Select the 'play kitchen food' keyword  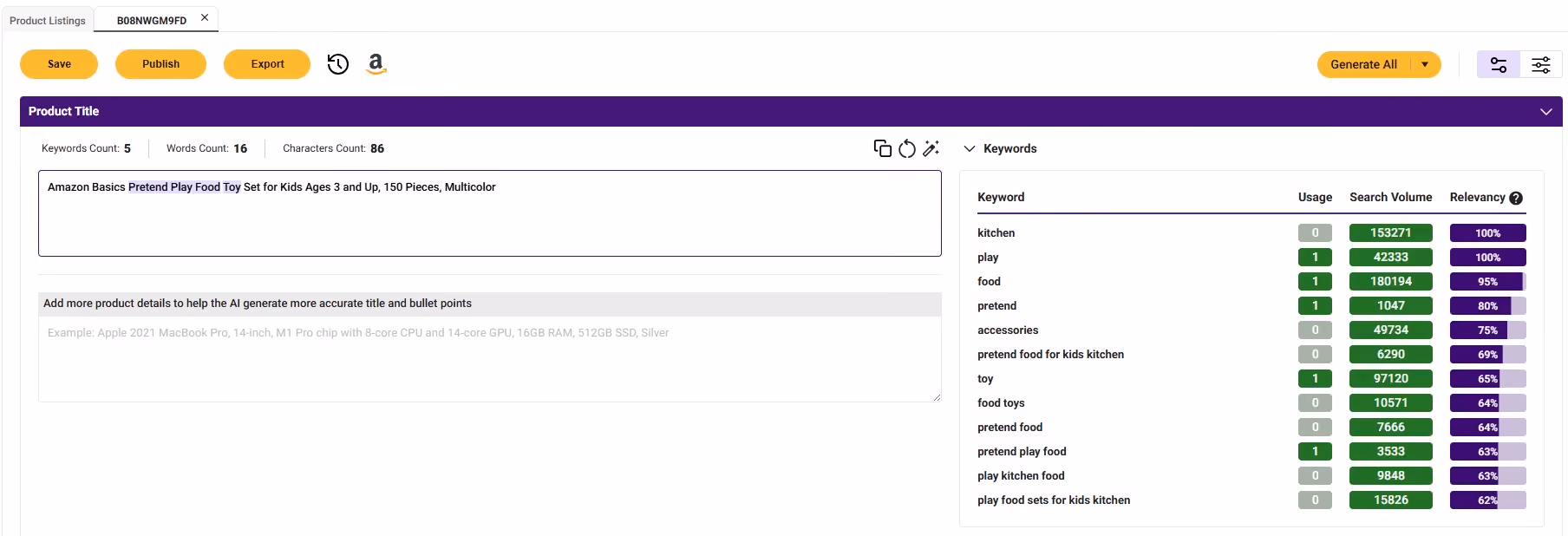click(x=1021, y=476)
